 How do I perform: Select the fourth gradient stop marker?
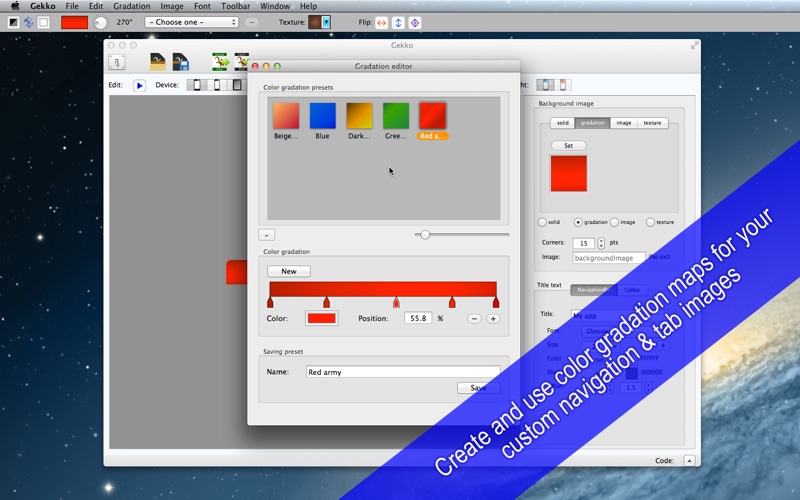pyautogui.click(x=452, y=303)
